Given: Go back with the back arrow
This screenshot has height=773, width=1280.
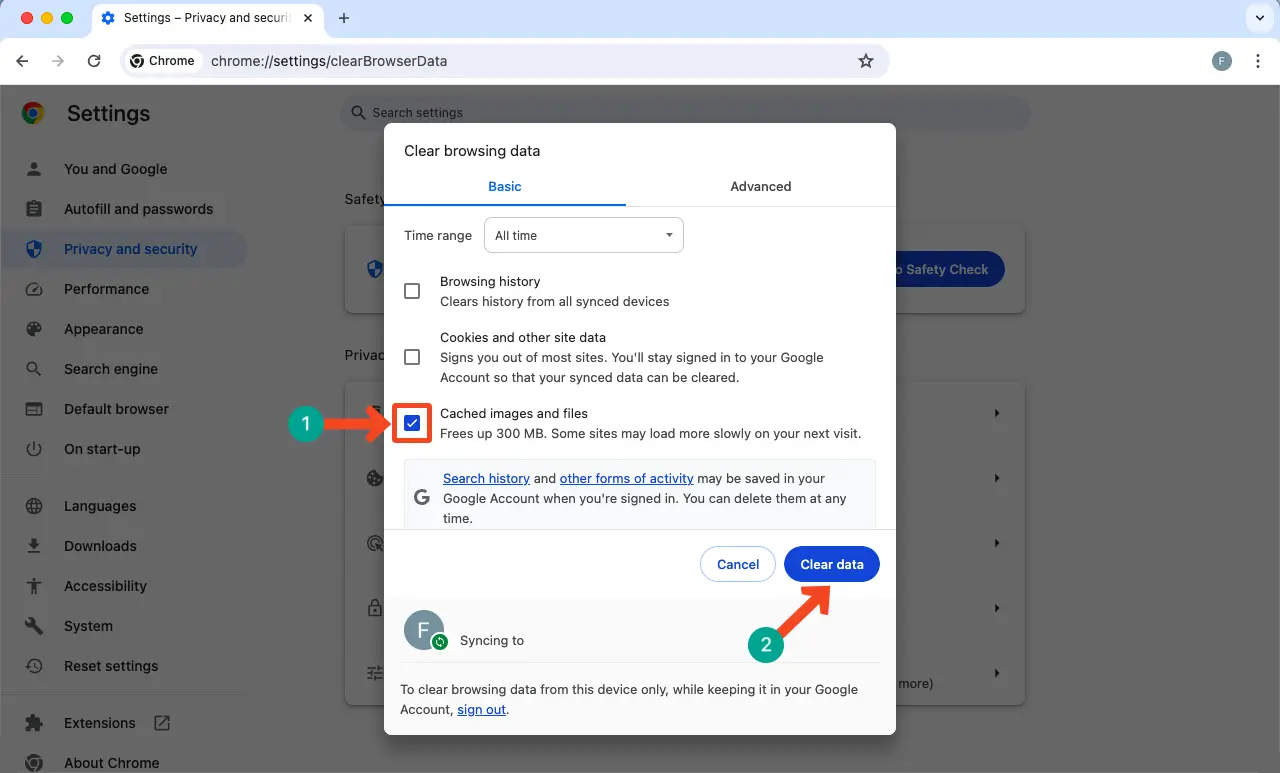Looking at the screenshot, I should click(23, 61).
